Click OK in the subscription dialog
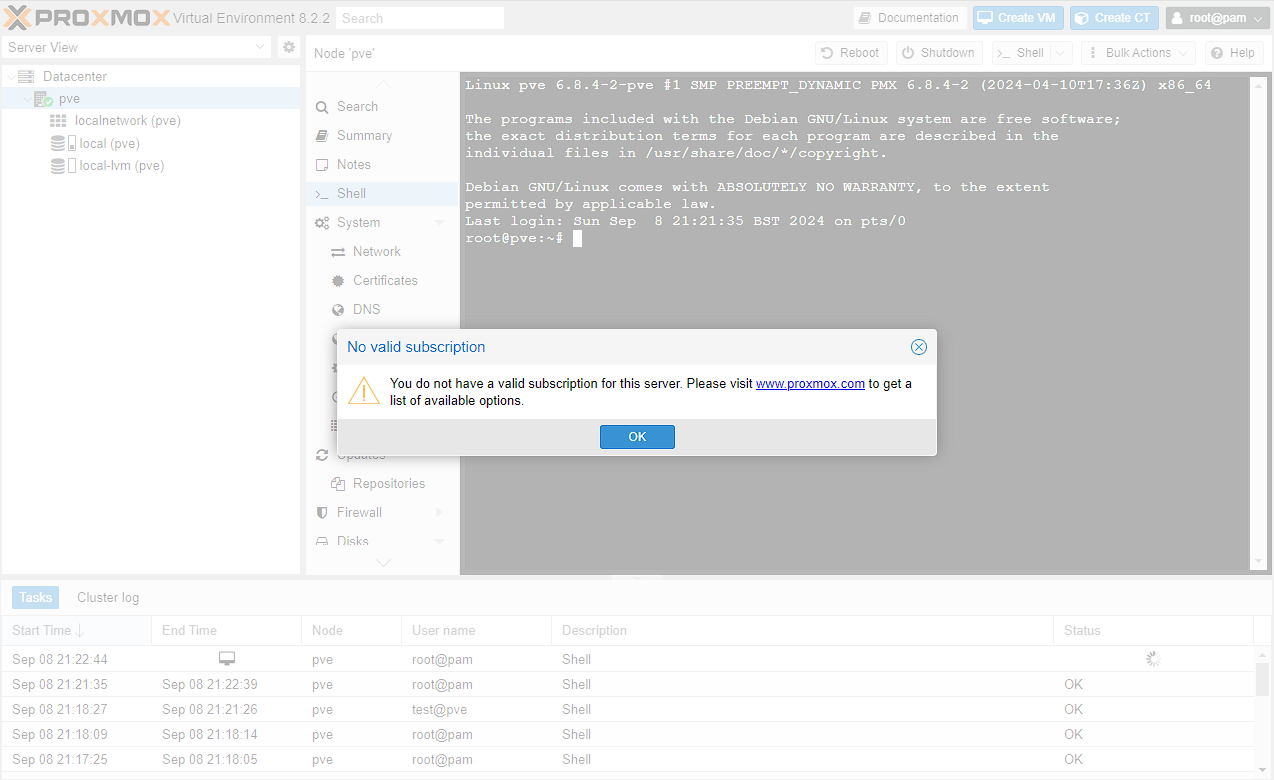 (x=637, y=437)
